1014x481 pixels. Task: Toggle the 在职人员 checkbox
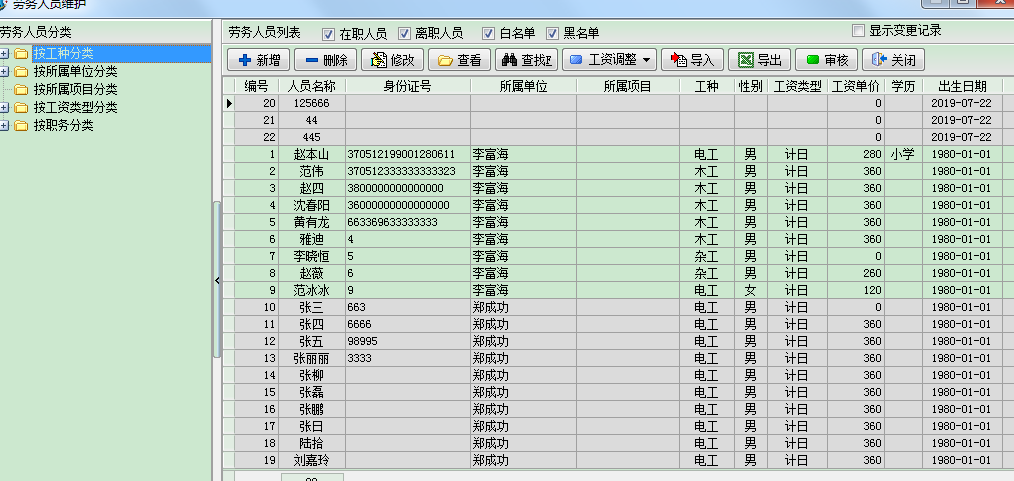click(x=329, y=34)
